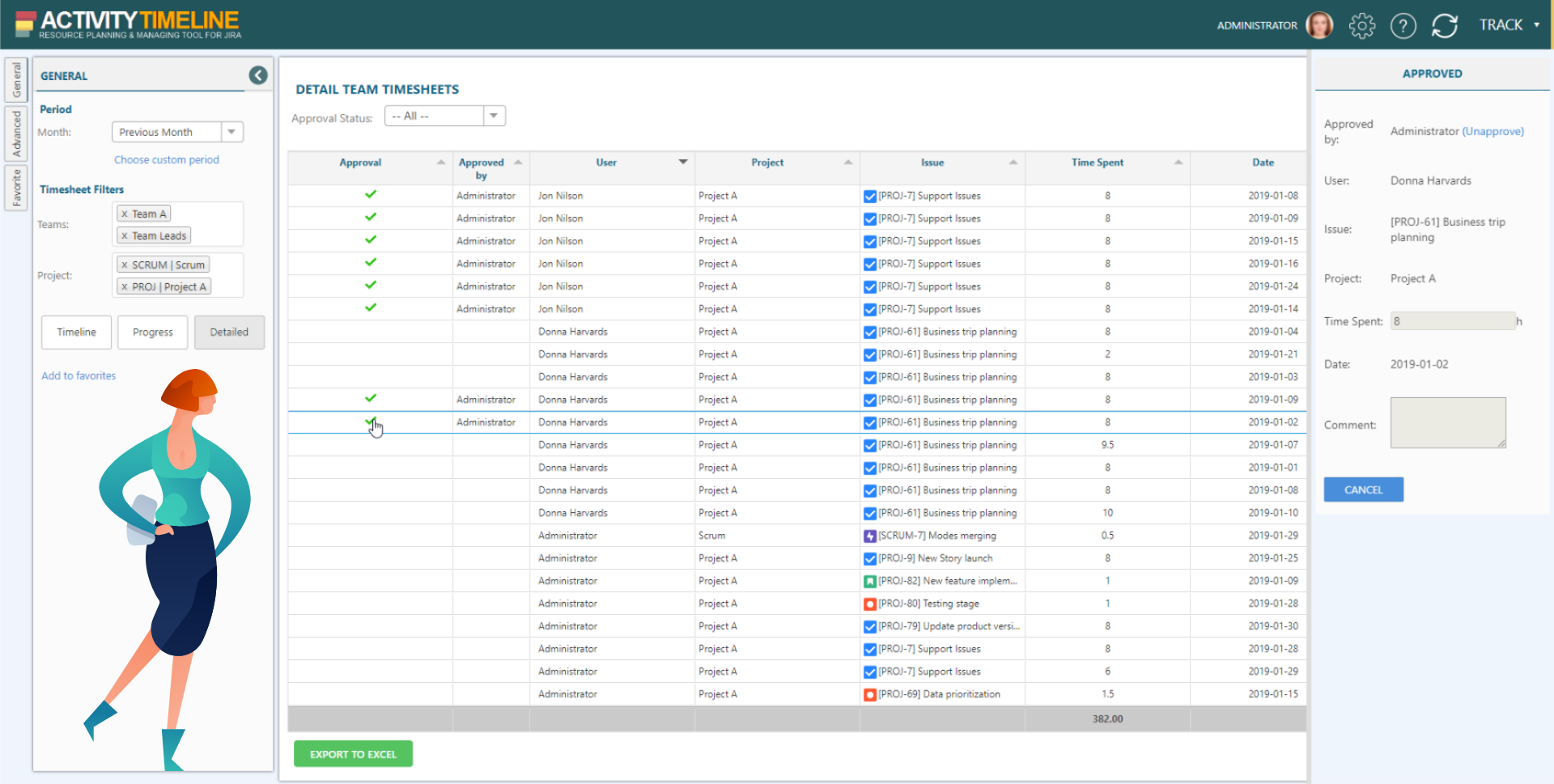Switch to the General side tab
The width and height of the screenshot is (1554, 784).
pos(16,79)
